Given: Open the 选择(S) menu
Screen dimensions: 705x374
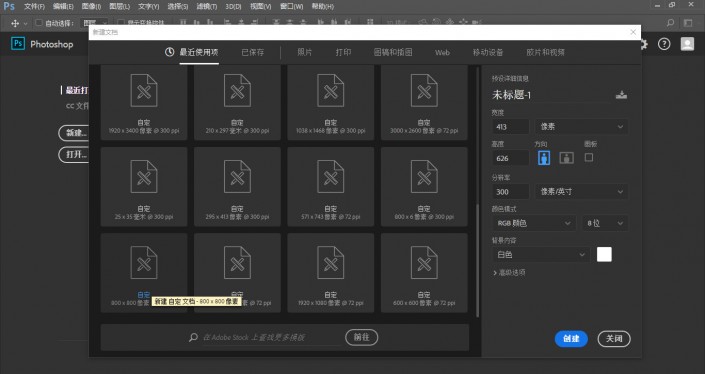Looking at the screenshot, I should click(x=178, y=6).
